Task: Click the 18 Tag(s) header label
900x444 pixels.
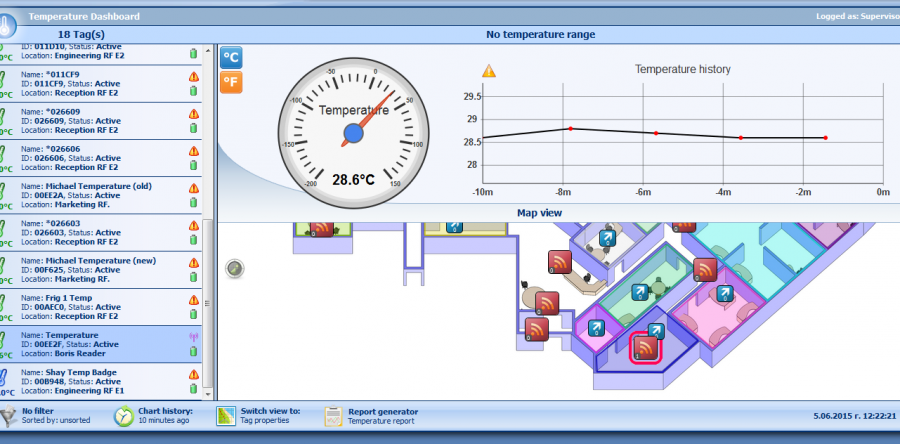Action: [82, 34]
